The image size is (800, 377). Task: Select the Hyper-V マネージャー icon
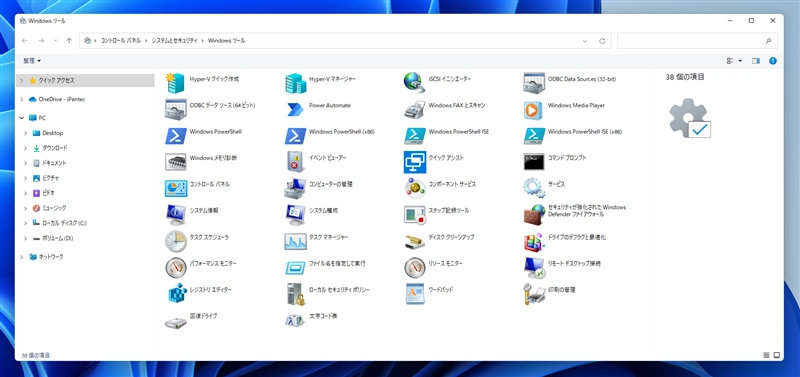click(x=295, y=83)
